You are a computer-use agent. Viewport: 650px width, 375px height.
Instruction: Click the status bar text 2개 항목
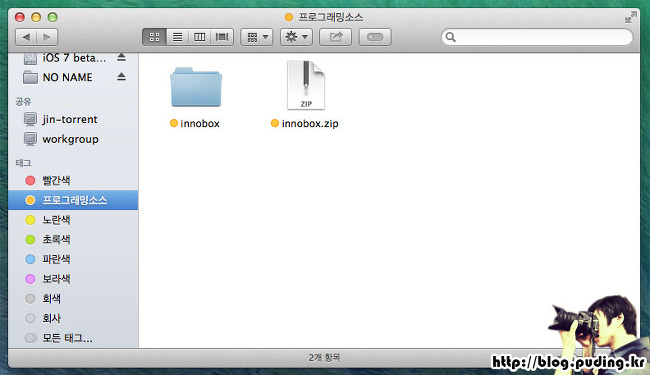(x=324, y=358)
